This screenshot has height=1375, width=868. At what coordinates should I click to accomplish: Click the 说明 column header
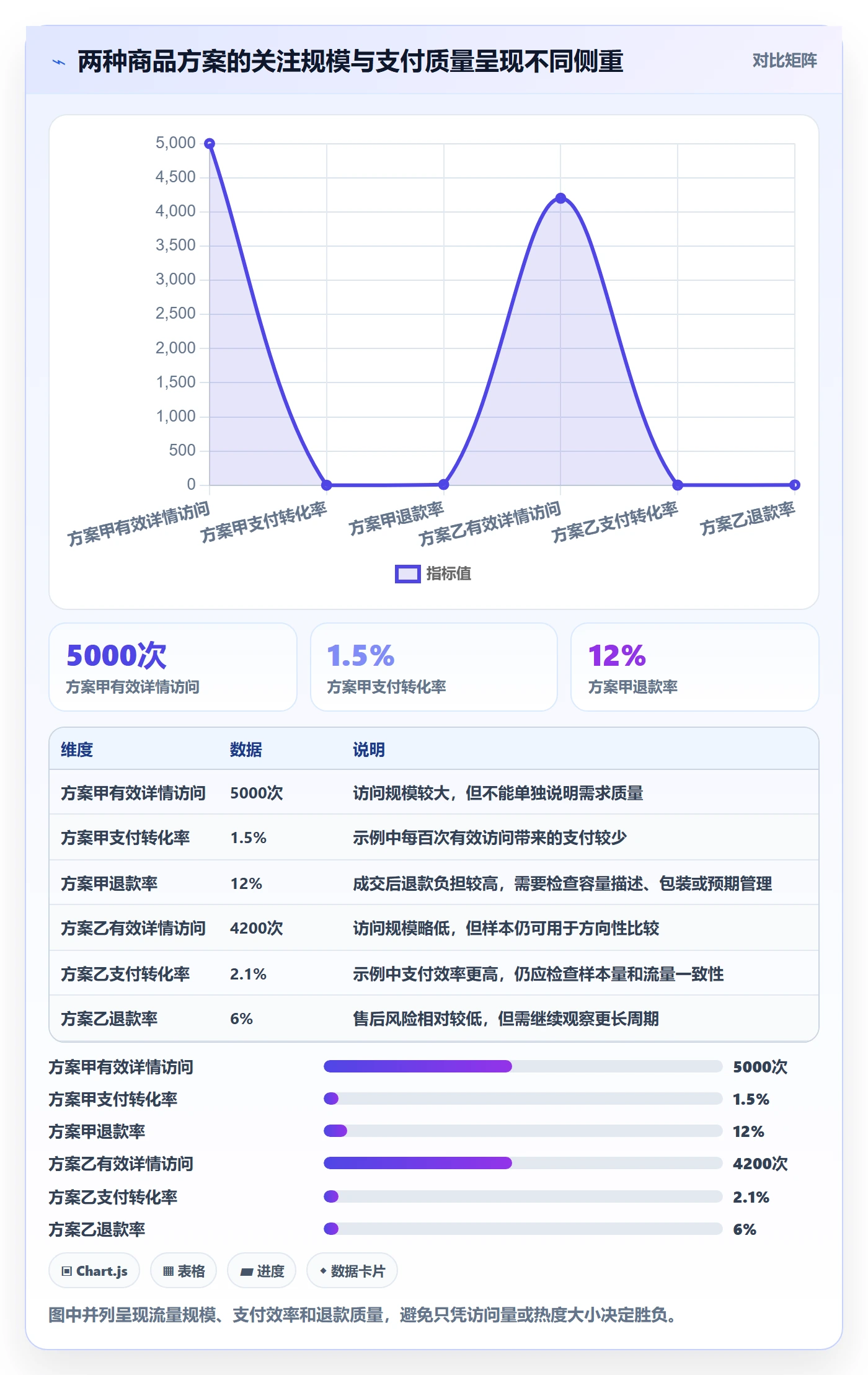point(369,749)
